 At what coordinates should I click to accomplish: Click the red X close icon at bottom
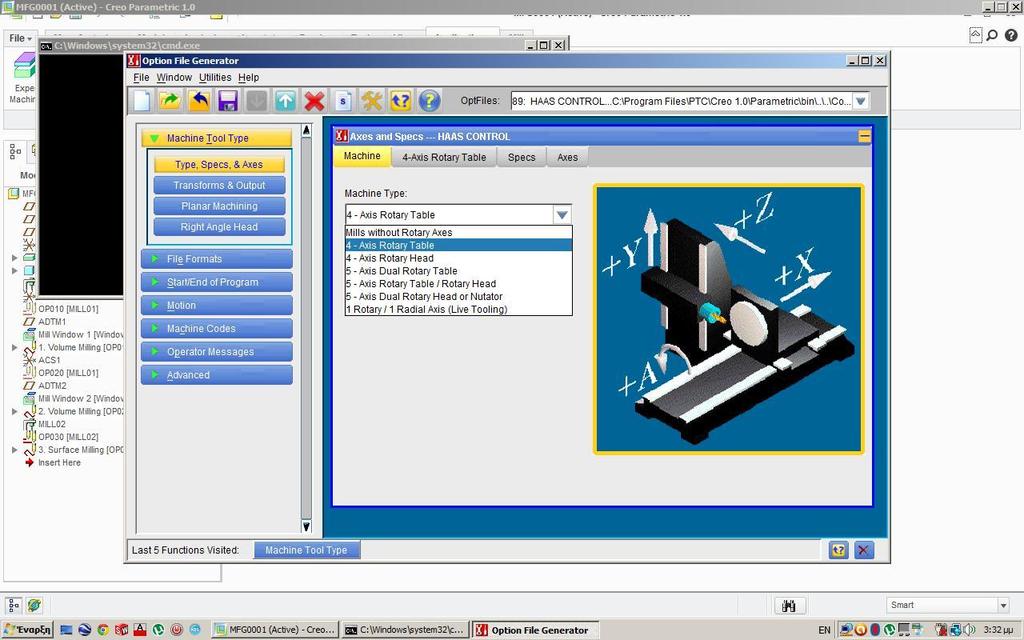click(x=863, y=550)
